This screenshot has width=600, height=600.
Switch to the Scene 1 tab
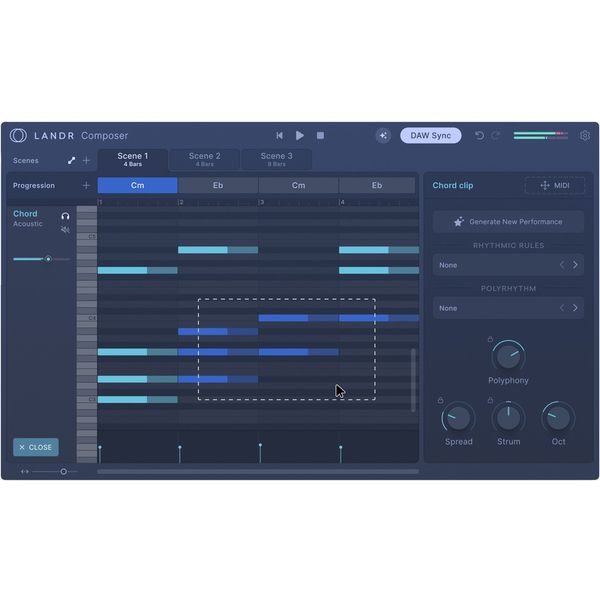[x=132, y=160]
